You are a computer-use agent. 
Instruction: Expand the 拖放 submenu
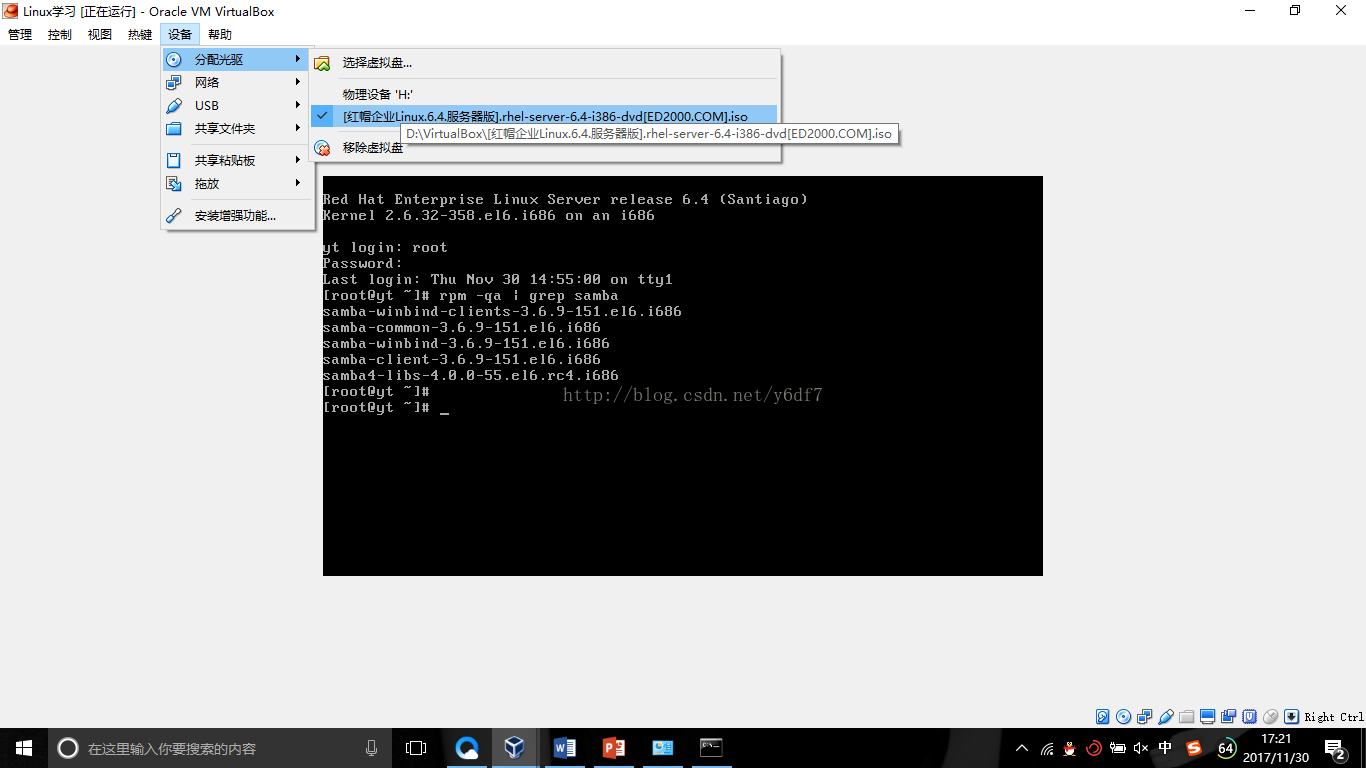tap(237, 184)
